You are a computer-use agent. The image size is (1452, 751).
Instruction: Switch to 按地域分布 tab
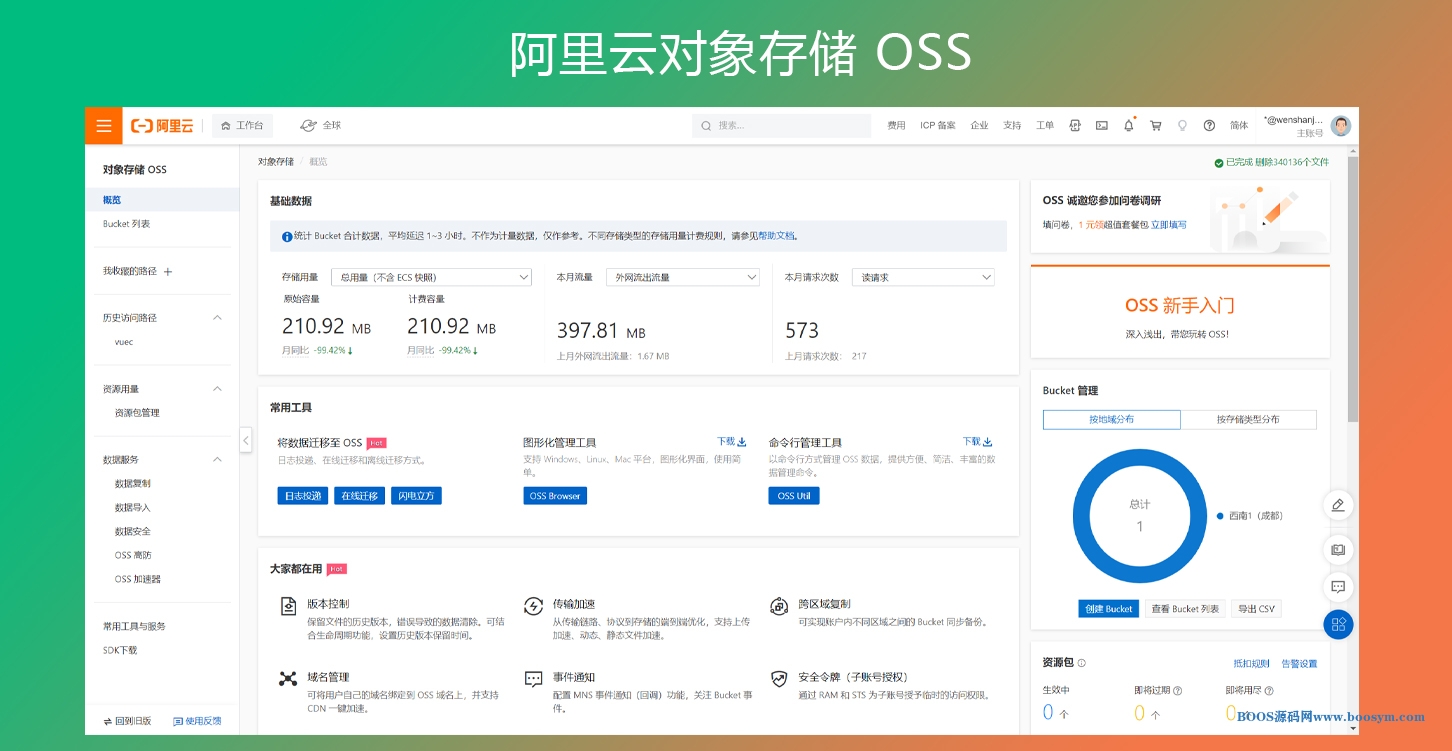[x=1112, y=420]
